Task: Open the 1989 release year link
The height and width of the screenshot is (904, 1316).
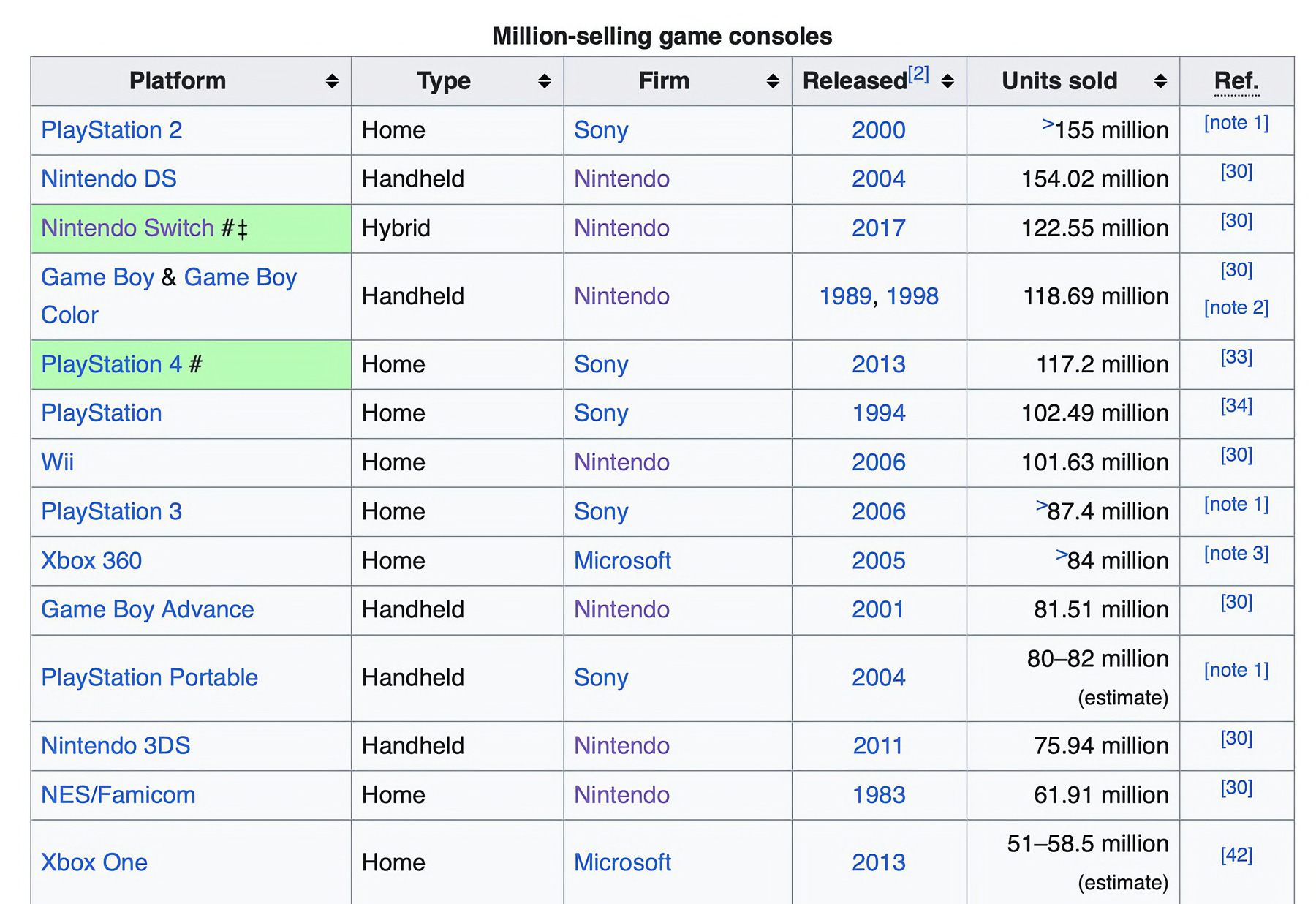Action: point(845,296)
